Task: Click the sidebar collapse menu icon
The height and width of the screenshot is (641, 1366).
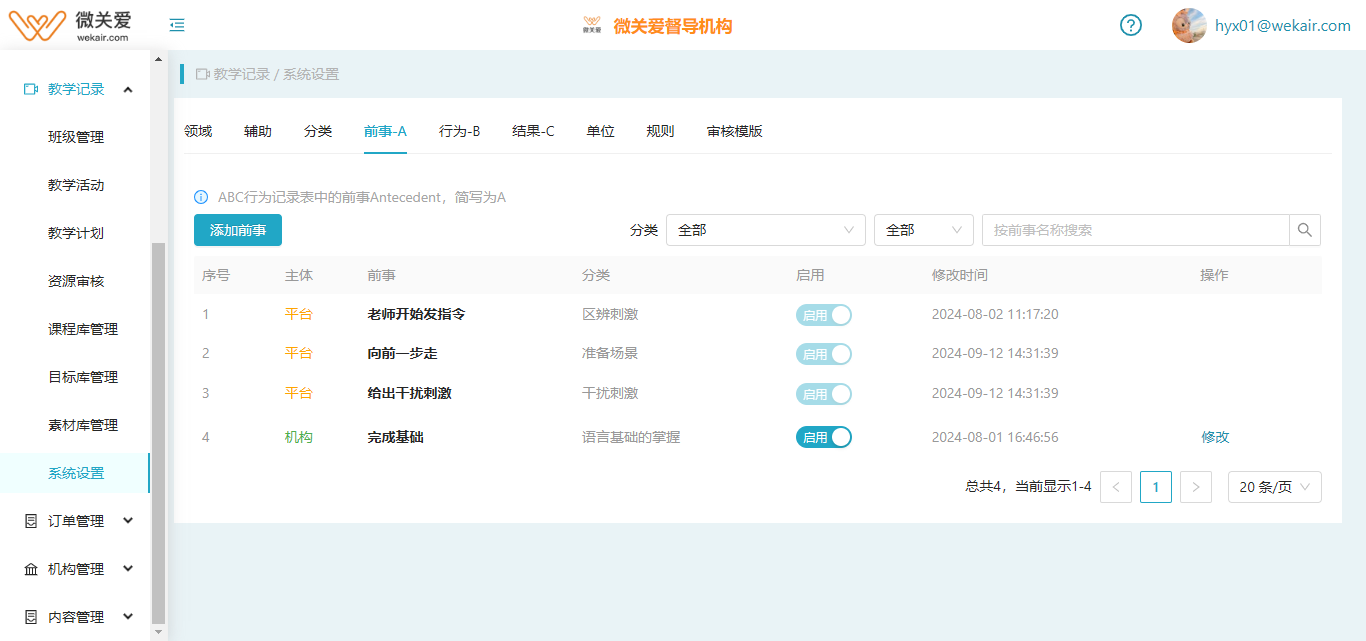Action: tap(177, 25)
